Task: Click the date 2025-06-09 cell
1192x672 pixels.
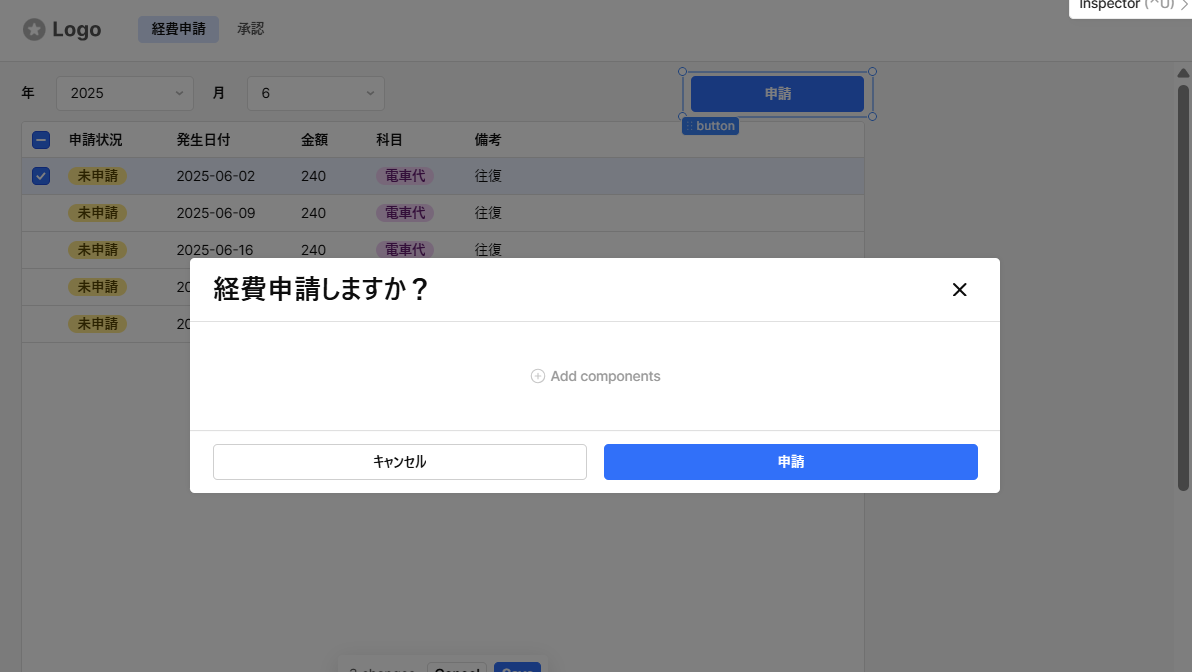Action: click(x=216, y=213)
